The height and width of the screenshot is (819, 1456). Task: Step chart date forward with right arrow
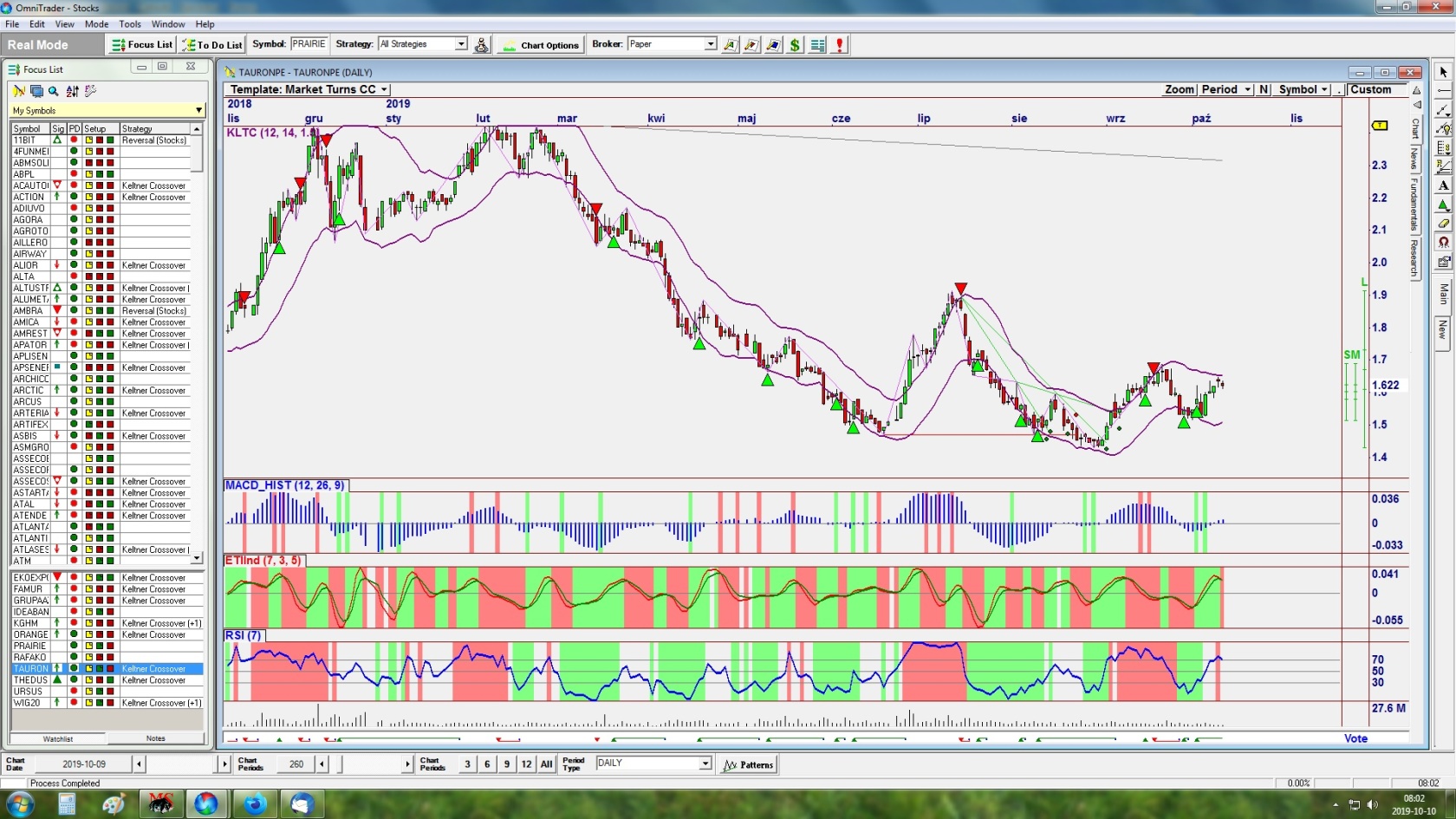[224, 764]
